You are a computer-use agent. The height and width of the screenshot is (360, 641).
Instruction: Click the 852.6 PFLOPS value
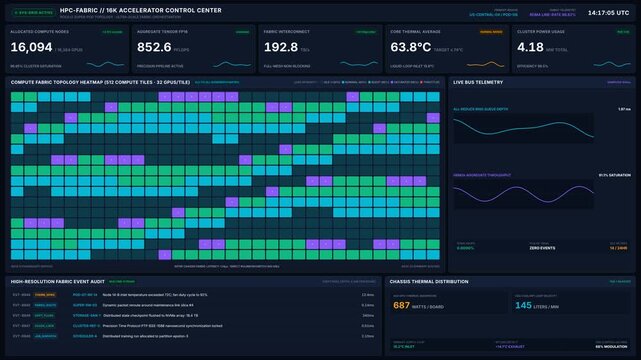pos(154,47)
